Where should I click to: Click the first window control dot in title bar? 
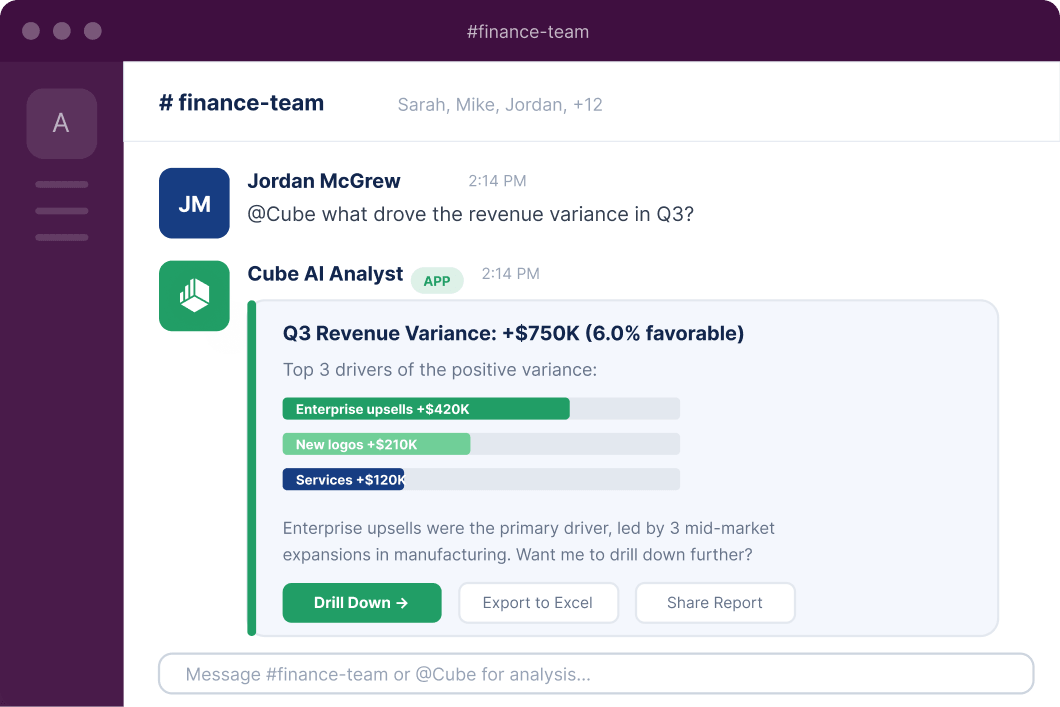pos(31,31)
